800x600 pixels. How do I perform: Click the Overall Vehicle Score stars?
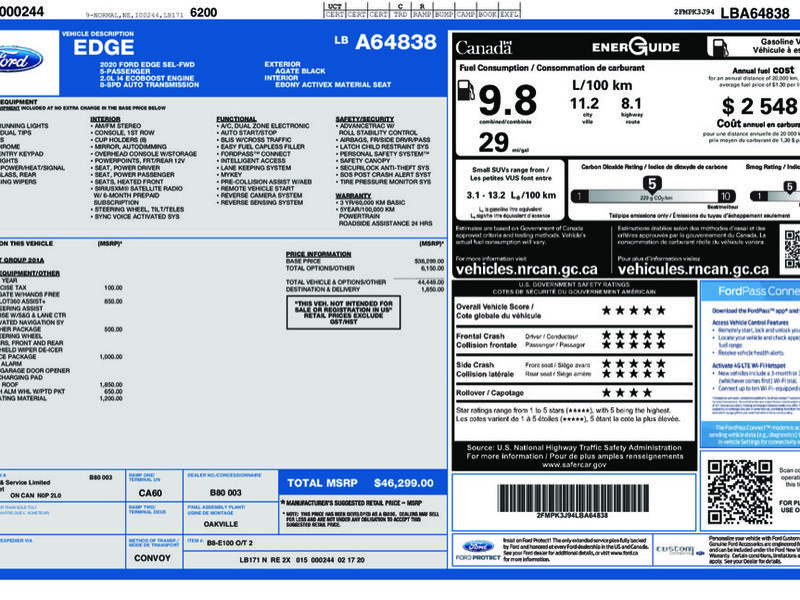tap(633, 310)
